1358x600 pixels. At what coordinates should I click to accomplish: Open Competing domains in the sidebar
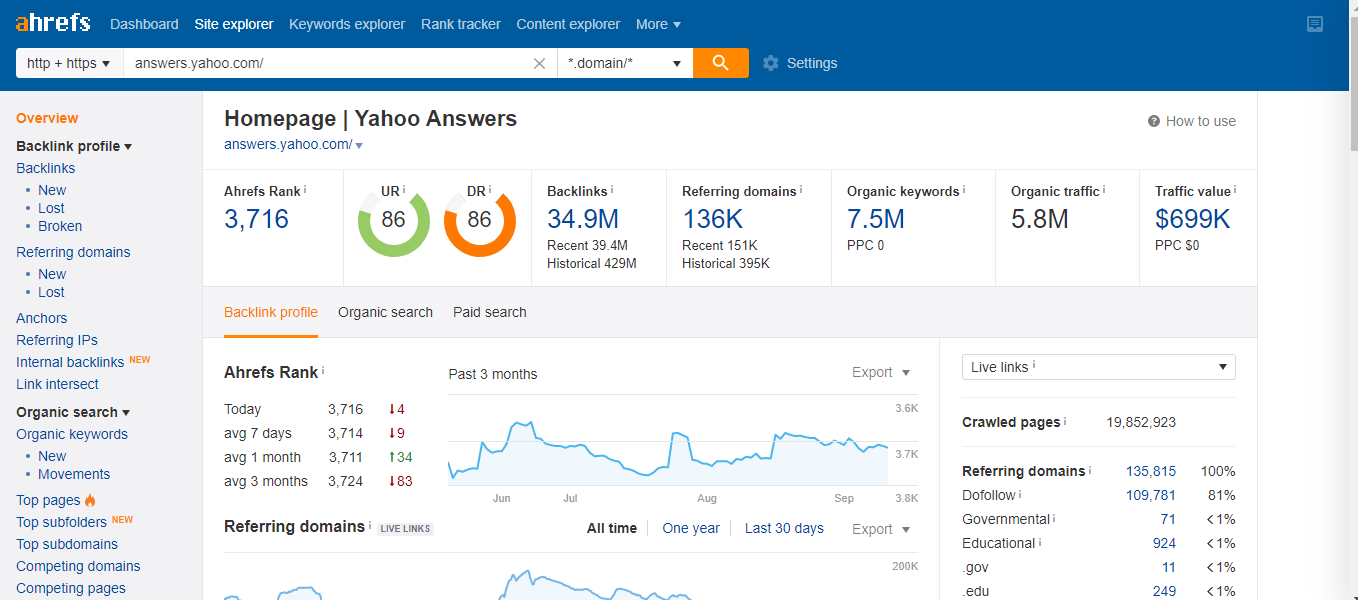point(78,566)
